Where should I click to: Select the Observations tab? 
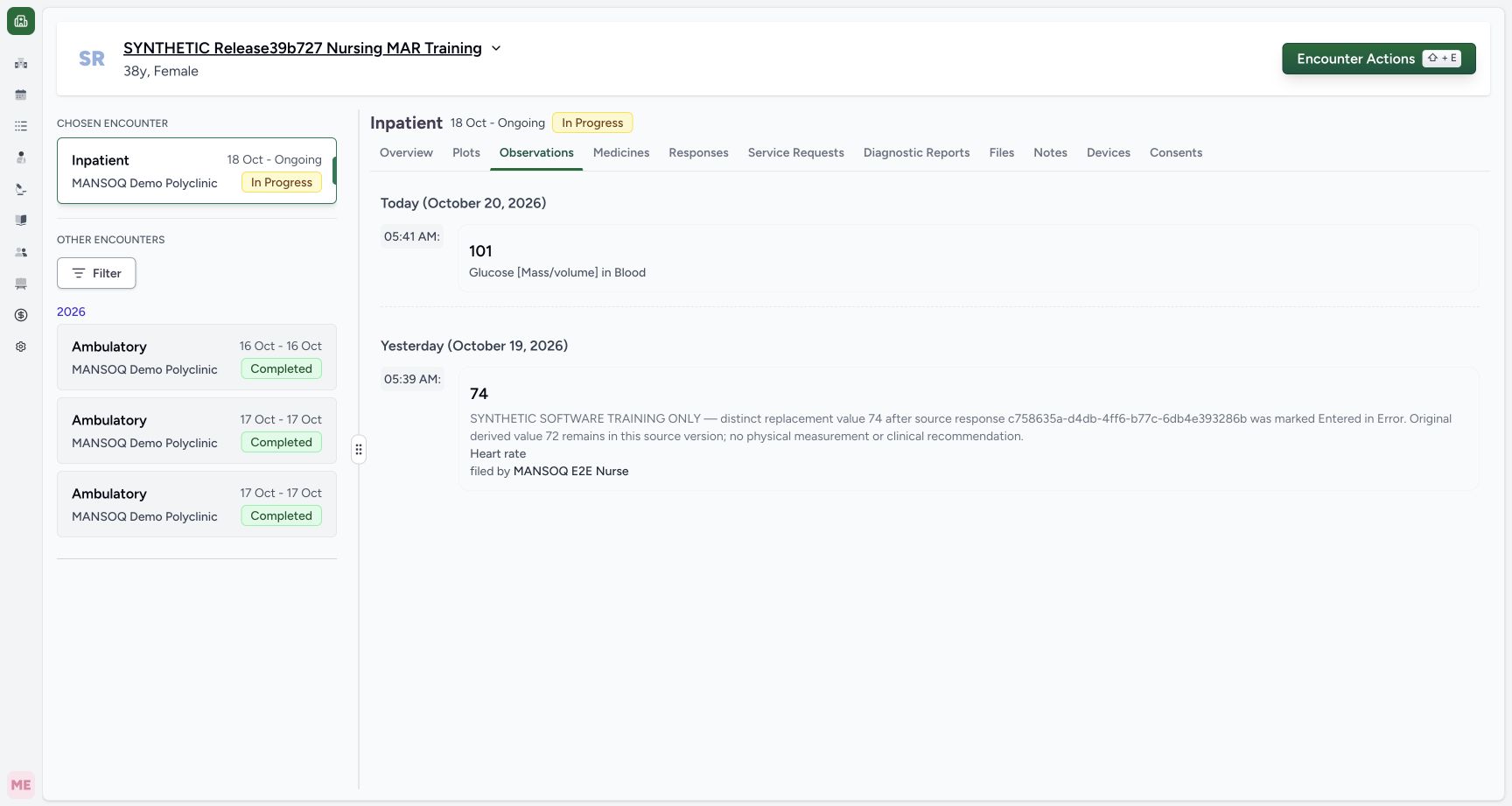click(536, 152)
